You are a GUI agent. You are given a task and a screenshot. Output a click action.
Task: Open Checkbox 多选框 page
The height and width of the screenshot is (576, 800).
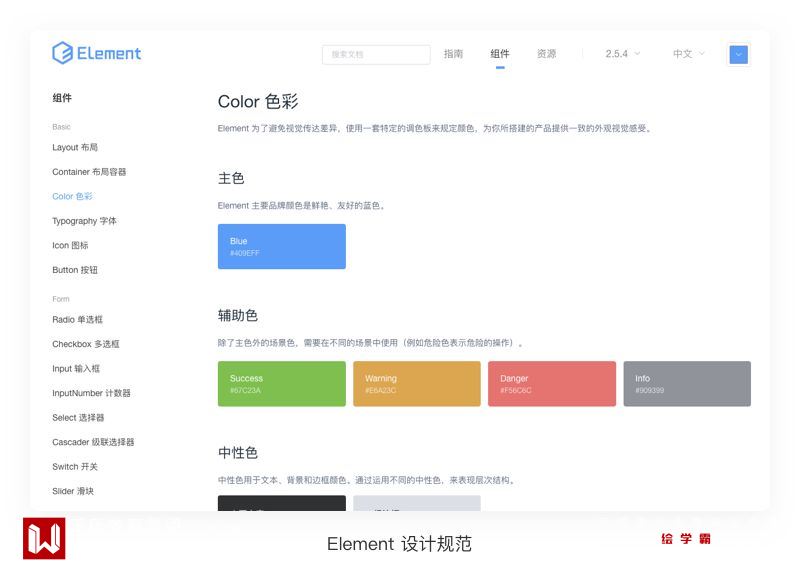[x=86, y=344]
